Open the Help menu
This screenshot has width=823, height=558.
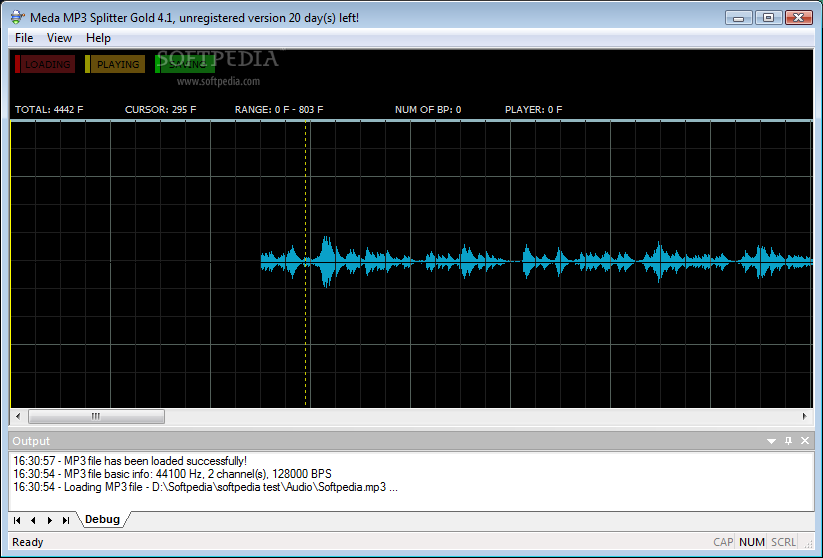[x=98, y=38]
